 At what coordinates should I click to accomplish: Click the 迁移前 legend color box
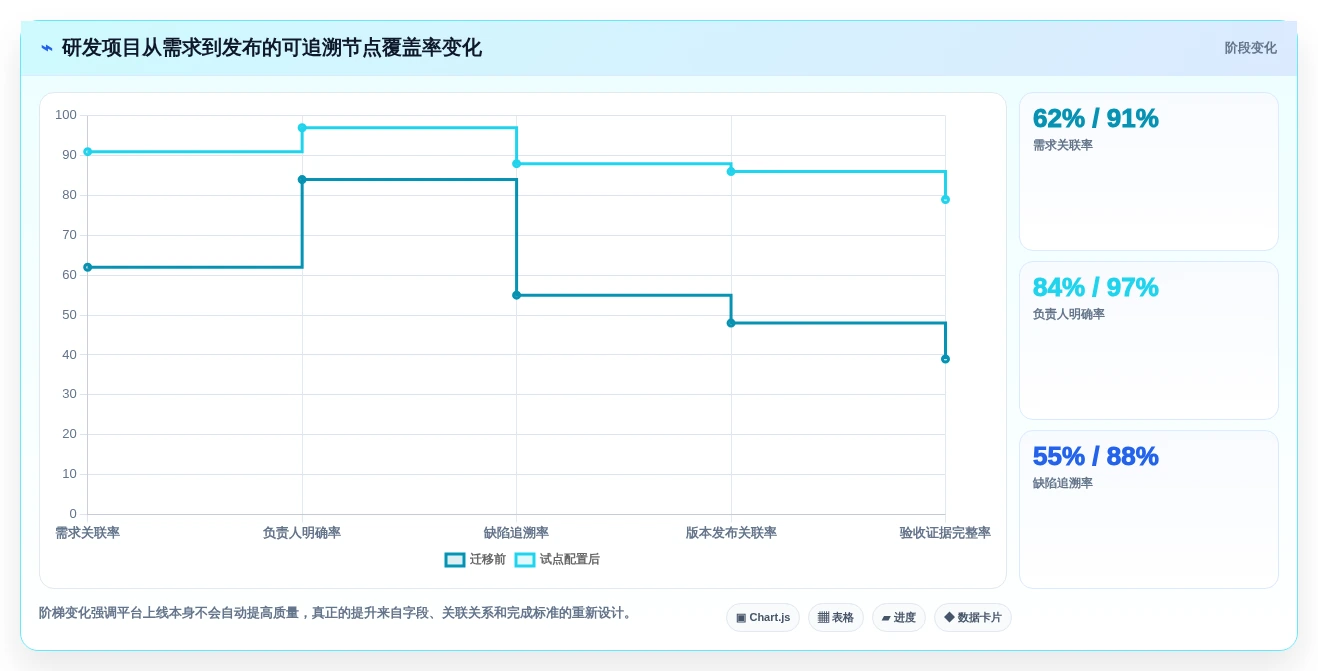click(x=455, y=560)
